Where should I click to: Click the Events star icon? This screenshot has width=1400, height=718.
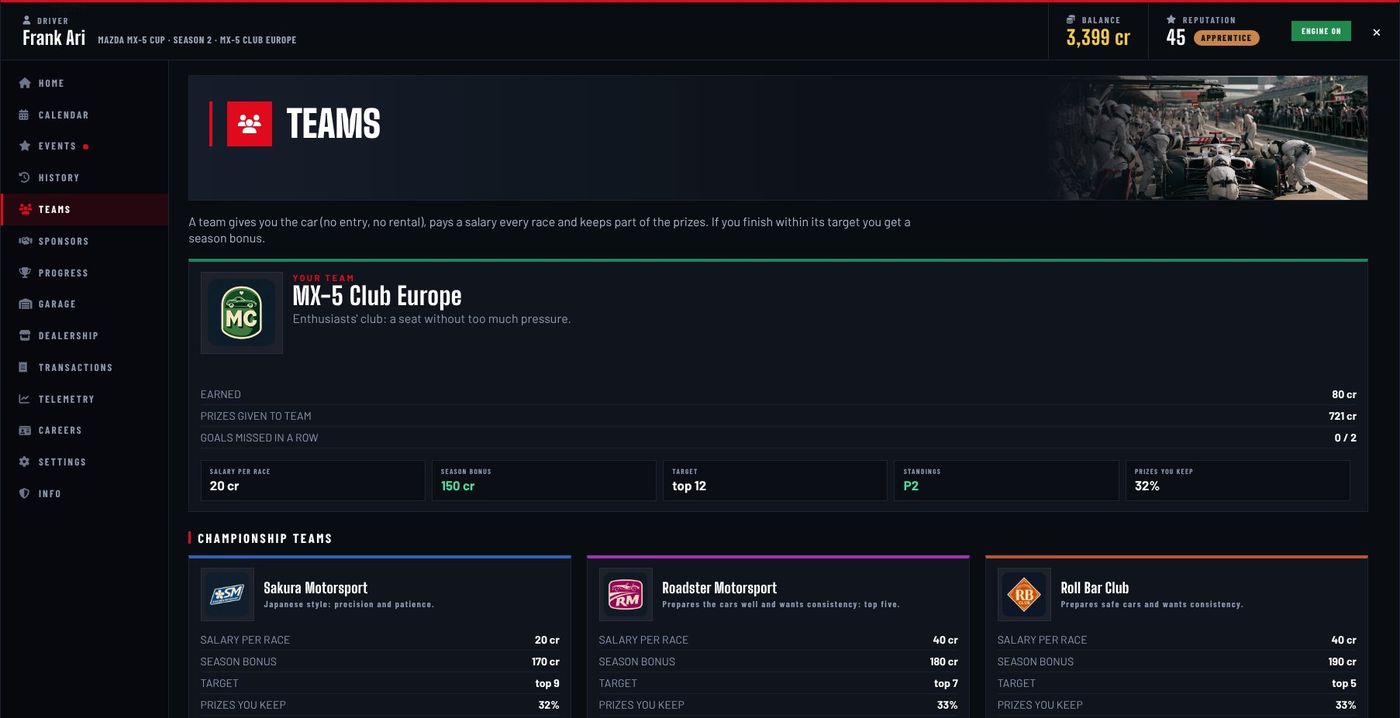[x=25, y=146]
